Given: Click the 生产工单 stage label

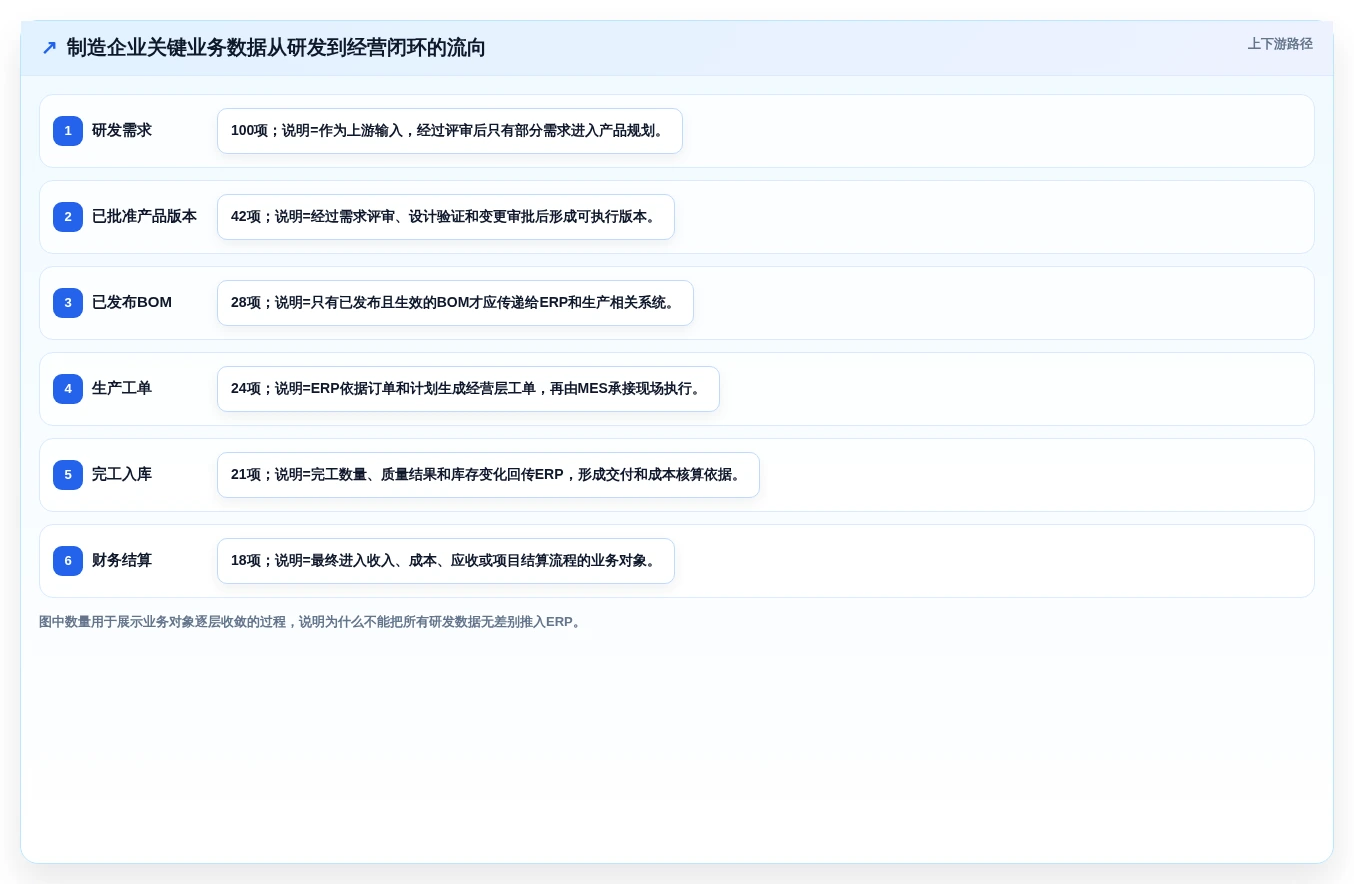Looking at the screenshot, I should point(122,389).
